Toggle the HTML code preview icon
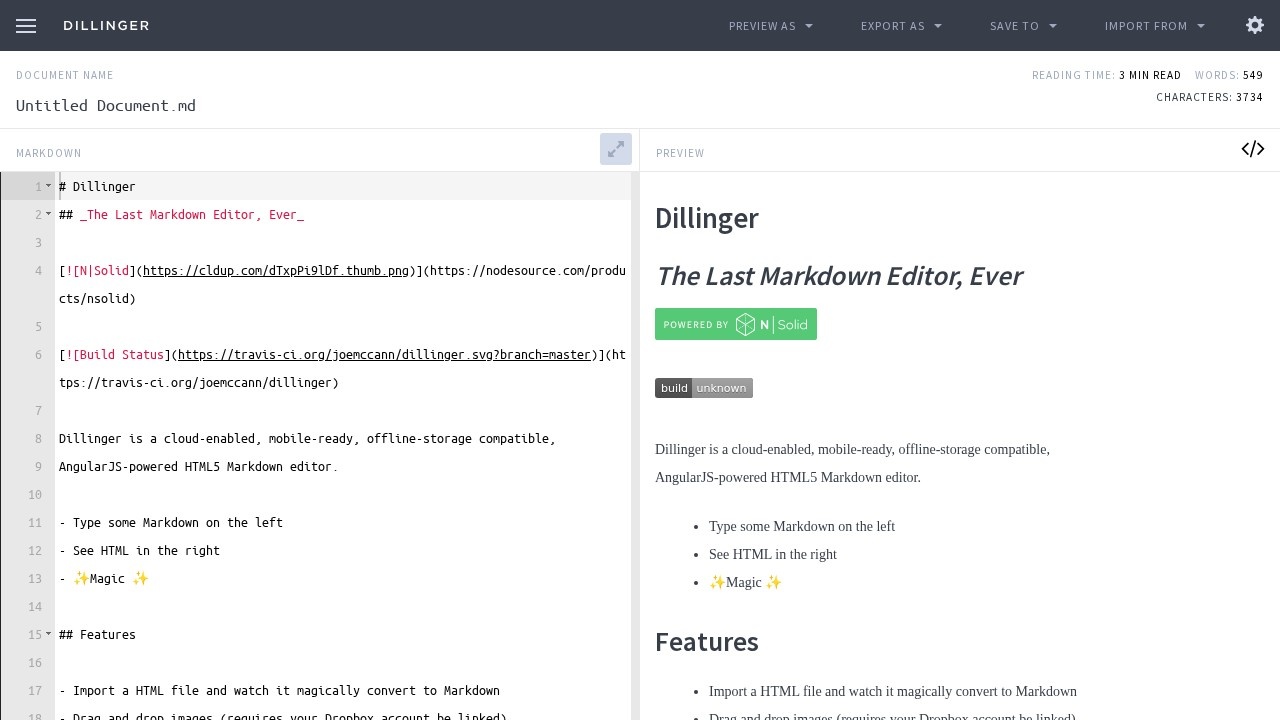1280x720 pixels. pos(1252,149)
